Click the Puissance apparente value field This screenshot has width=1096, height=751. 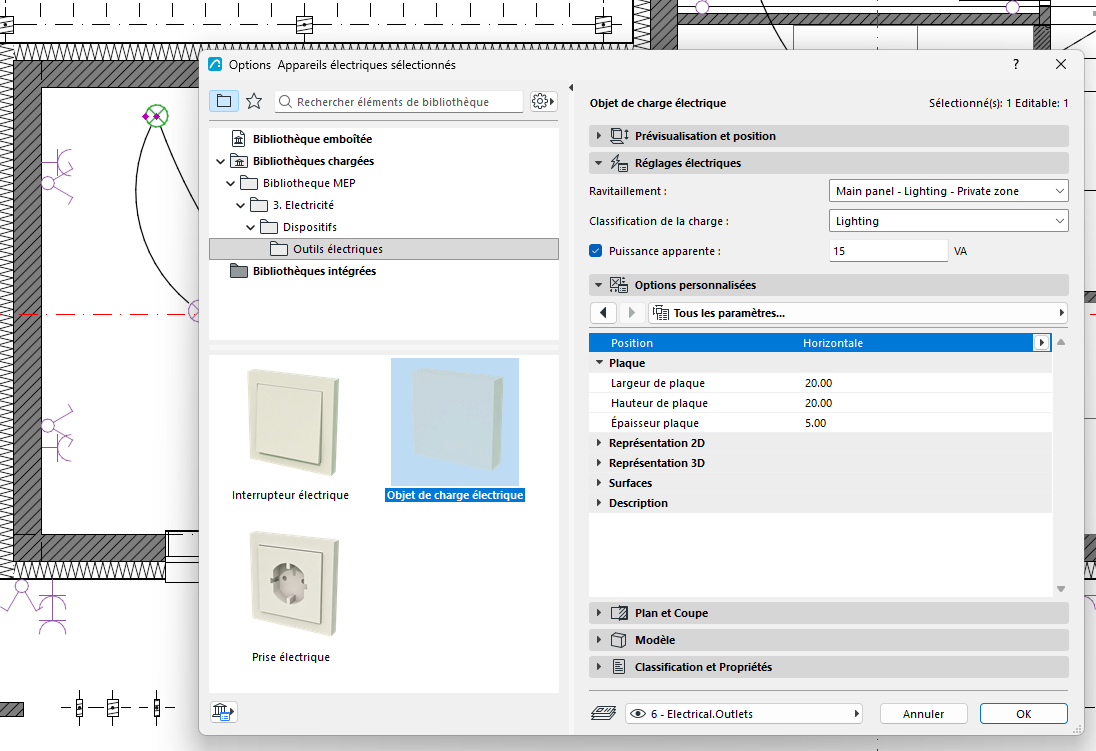pyautogui.click(x=888, y=251)
